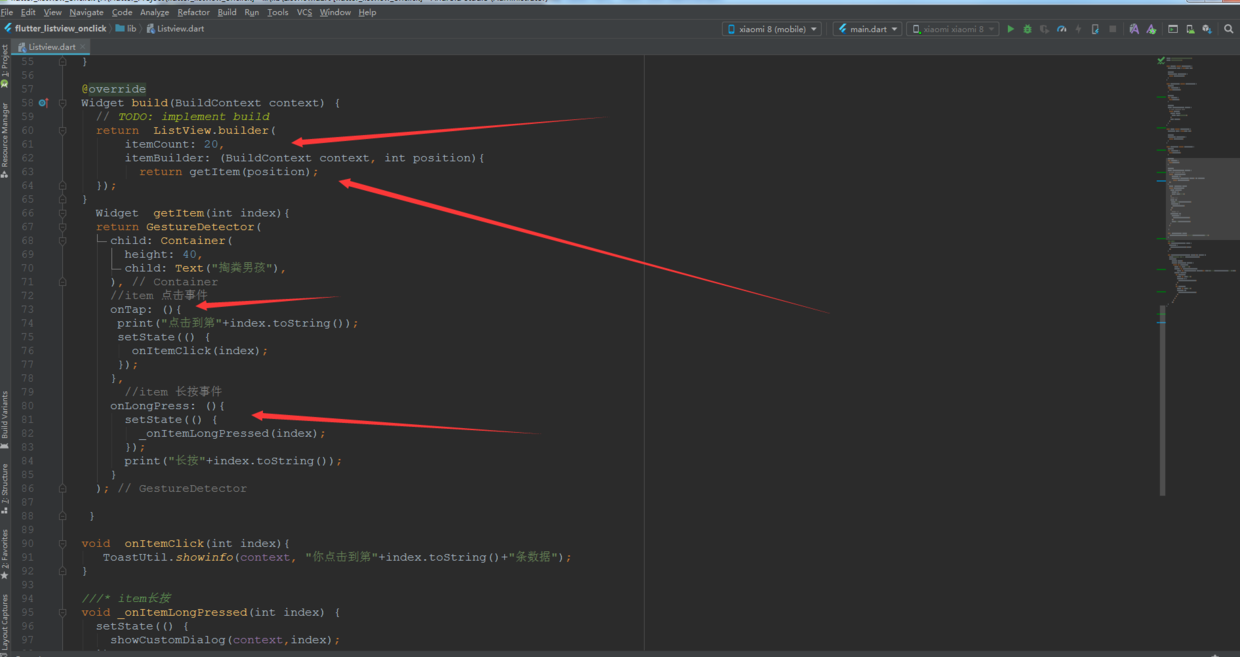Open the VCS menu
This screenshot has width=1240, height=657.
[304, 12]
